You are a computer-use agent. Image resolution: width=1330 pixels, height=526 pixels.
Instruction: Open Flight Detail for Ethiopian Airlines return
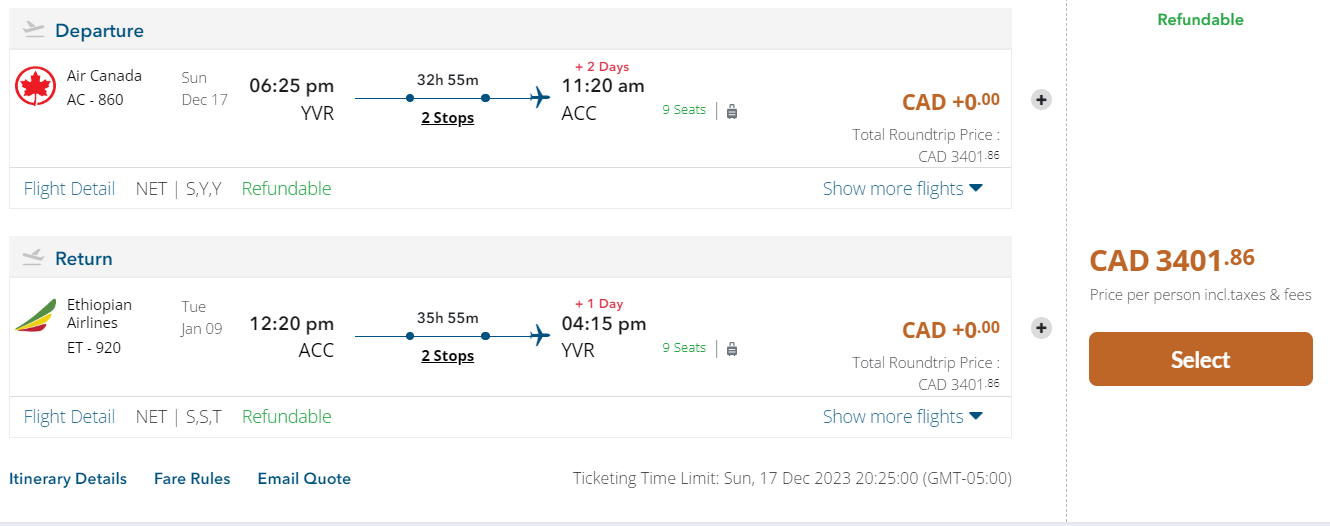pyautogui.click(x=69, y=417)
